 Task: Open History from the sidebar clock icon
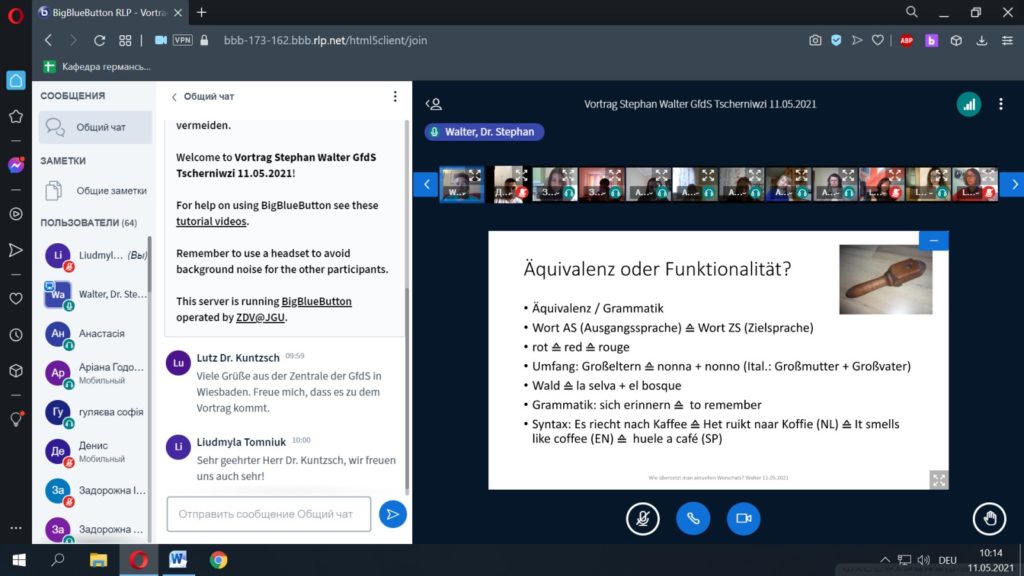coord(16,335)
